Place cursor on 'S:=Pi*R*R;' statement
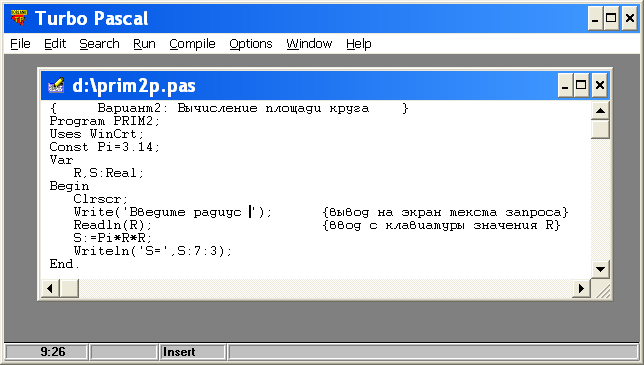644x365 pixels. (x=113, y=238)
